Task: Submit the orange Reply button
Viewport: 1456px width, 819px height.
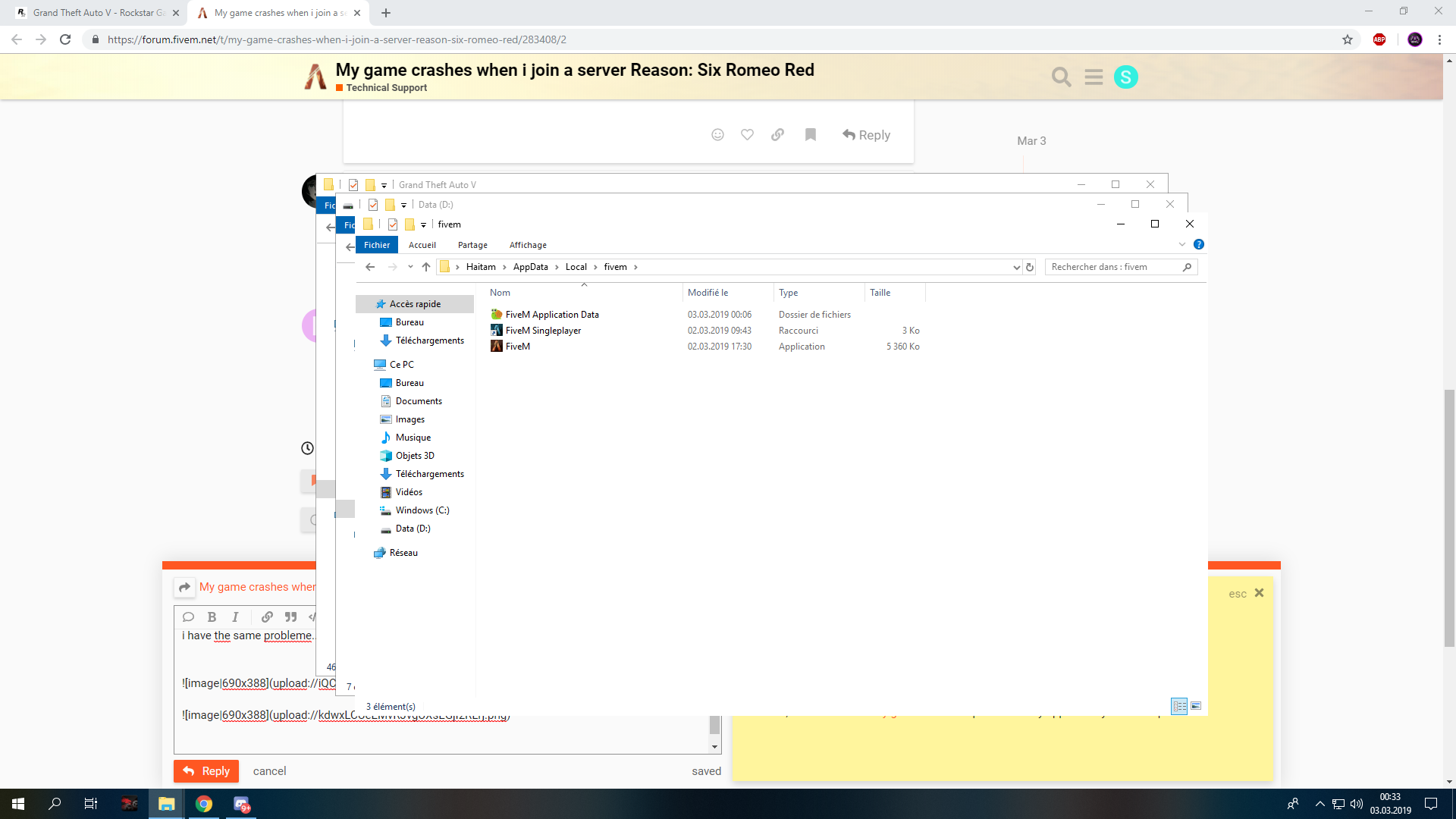Action: point(206,770)
